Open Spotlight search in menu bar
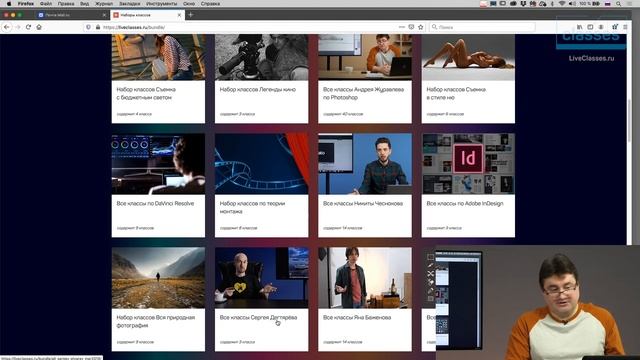640x360 pixels. 619,4
